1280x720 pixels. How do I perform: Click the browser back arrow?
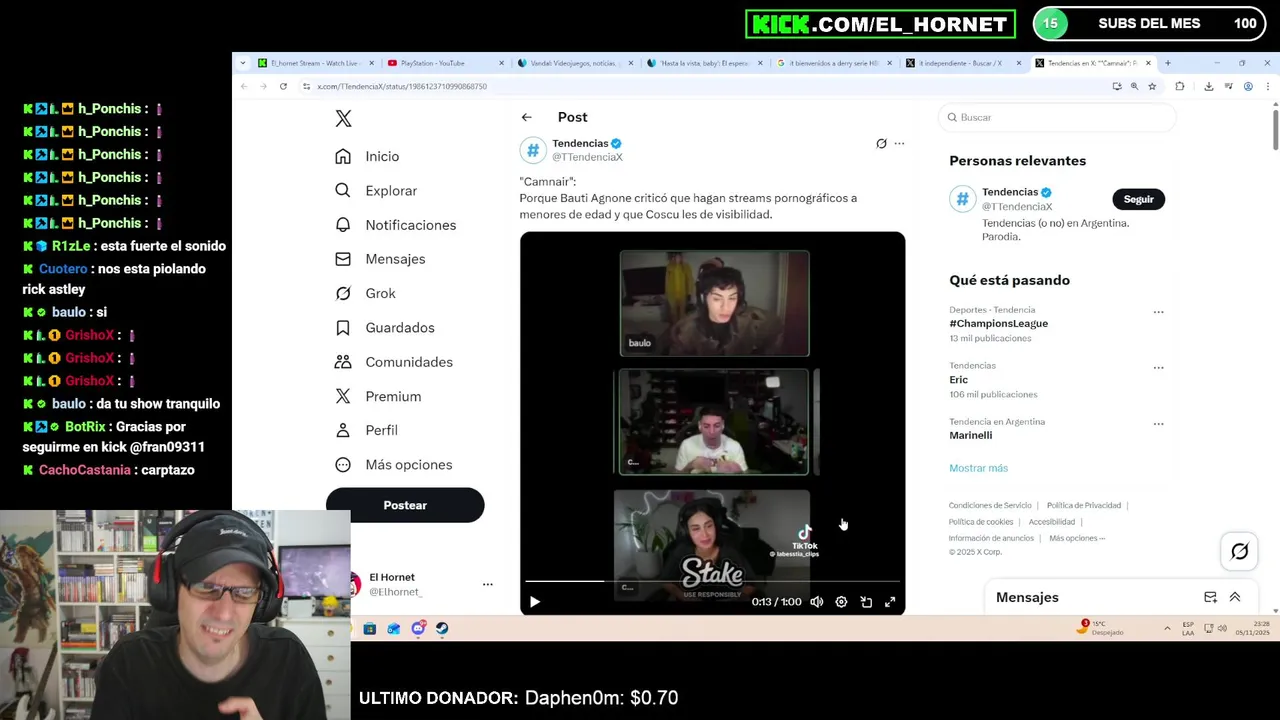244,86
